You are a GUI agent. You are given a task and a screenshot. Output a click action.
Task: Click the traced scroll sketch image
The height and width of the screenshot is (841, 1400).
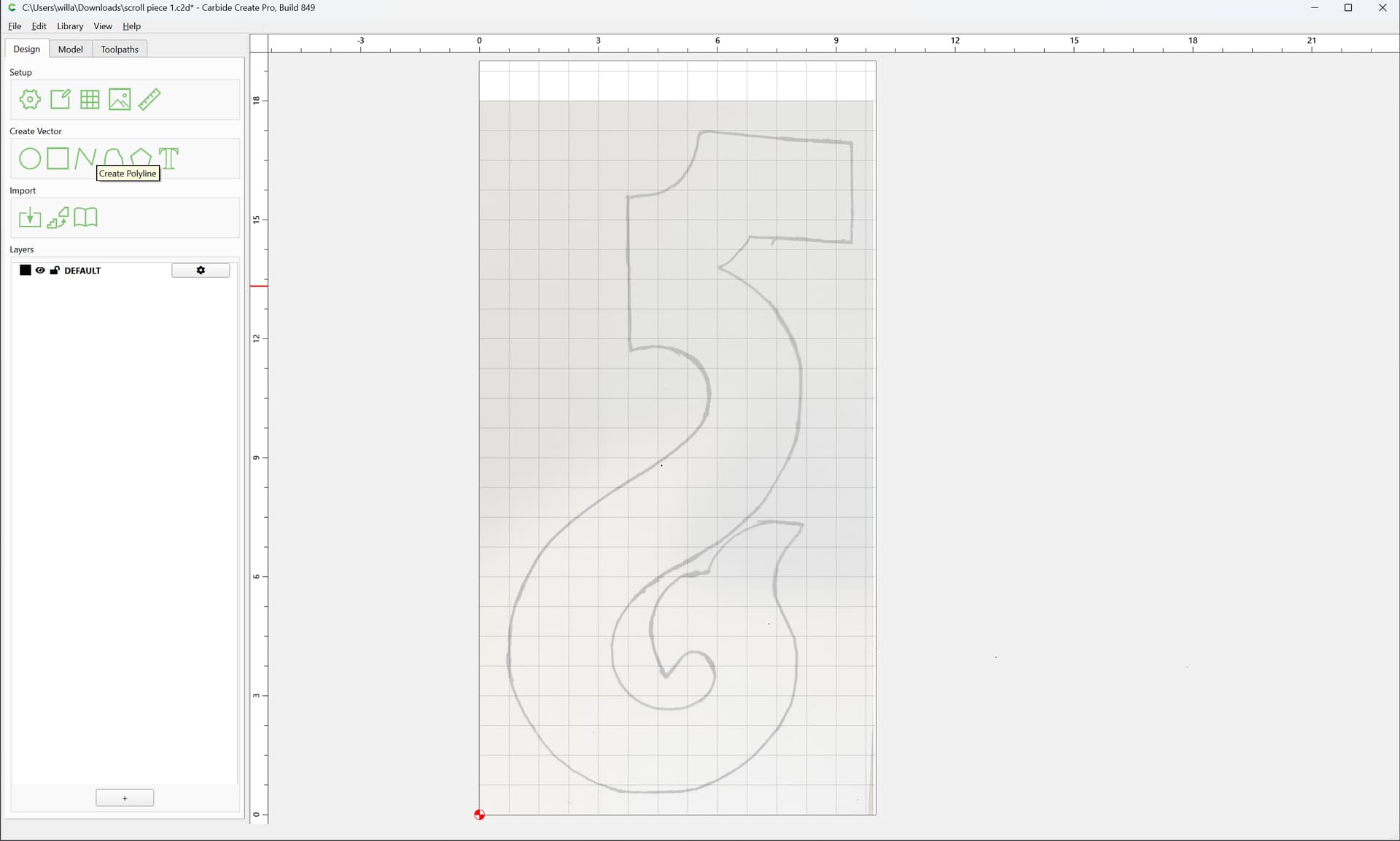coord(677,457)
